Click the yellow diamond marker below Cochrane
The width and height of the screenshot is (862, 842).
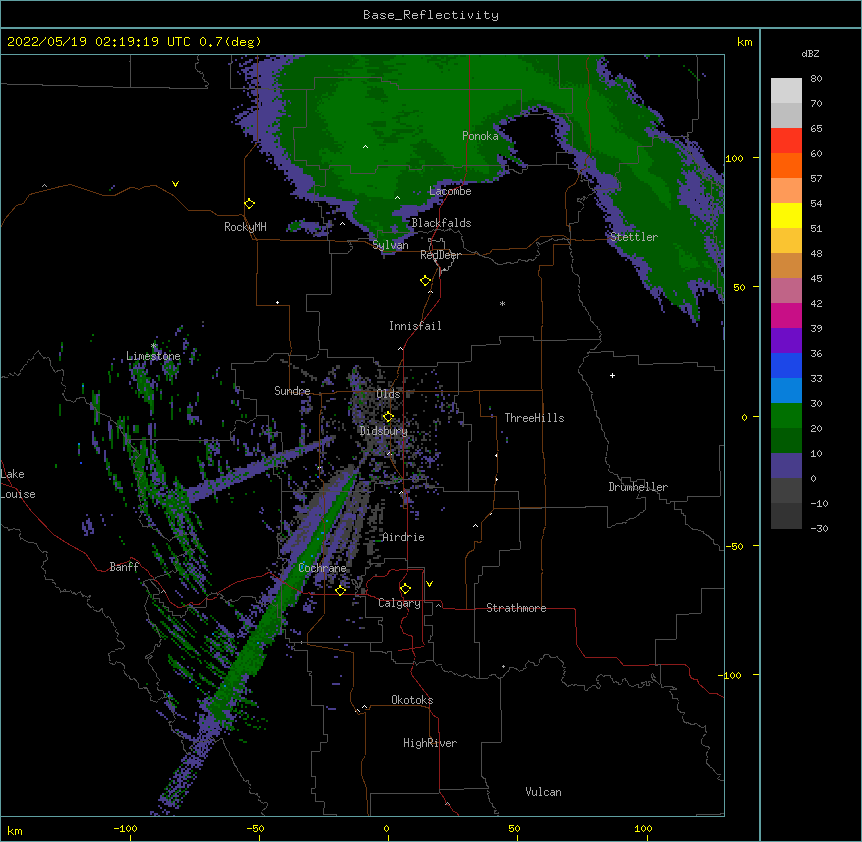(340, 590)
